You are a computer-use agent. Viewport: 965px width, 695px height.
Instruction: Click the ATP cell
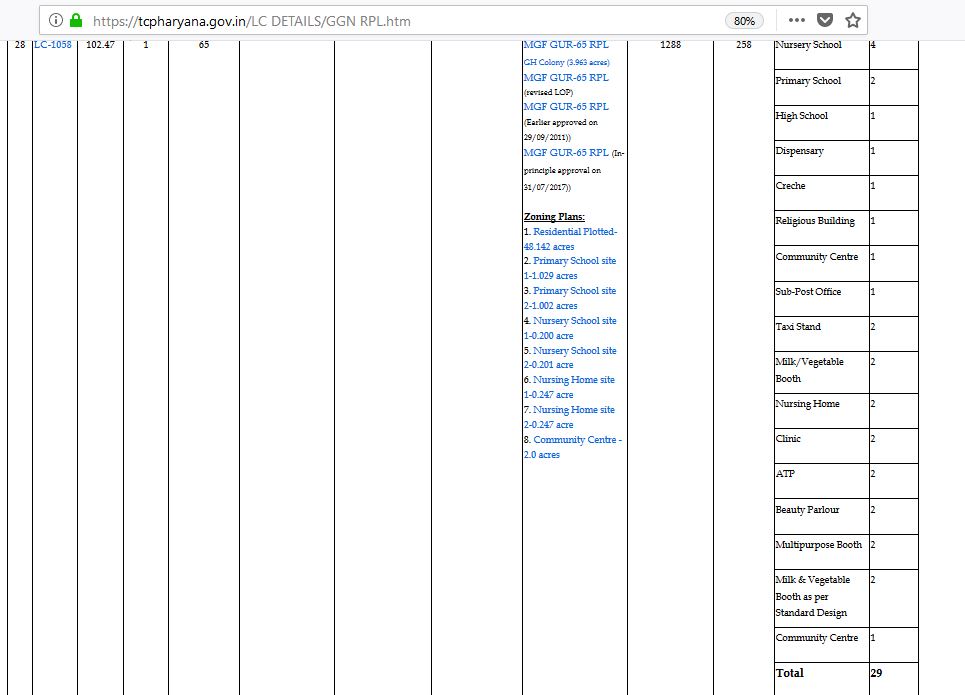[821, 481]
